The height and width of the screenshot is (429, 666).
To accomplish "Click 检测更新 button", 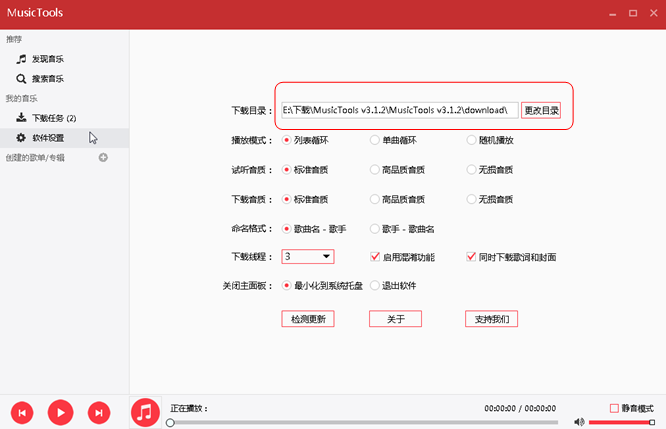I will (308, 319).
